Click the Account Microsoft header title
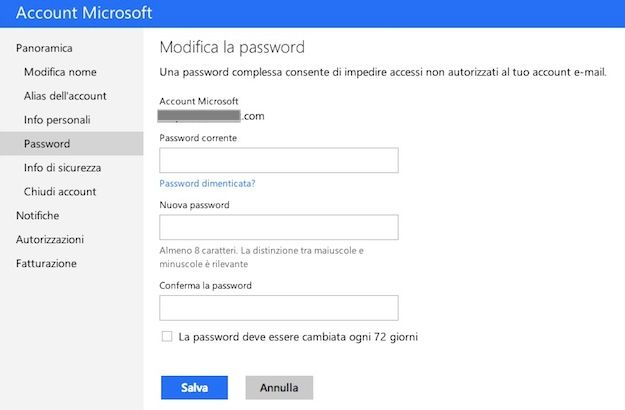The width and height of the screenshot is (625, 410). coord(84,13)
